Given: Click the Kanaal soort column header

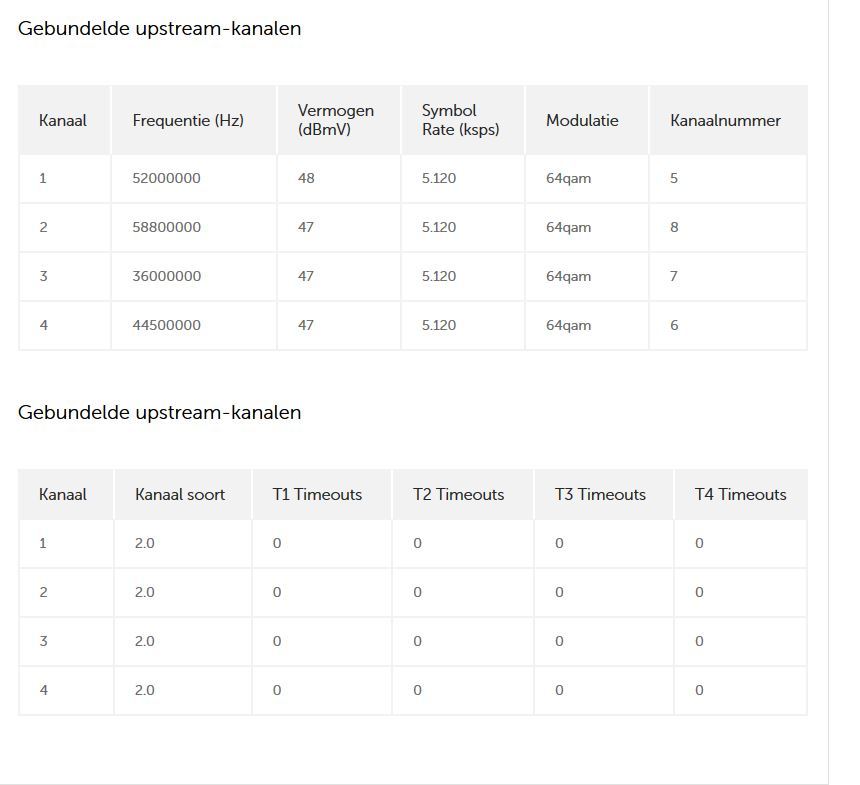Looking at the screenshot, I should pyautogui.click(x=180, y=494).
